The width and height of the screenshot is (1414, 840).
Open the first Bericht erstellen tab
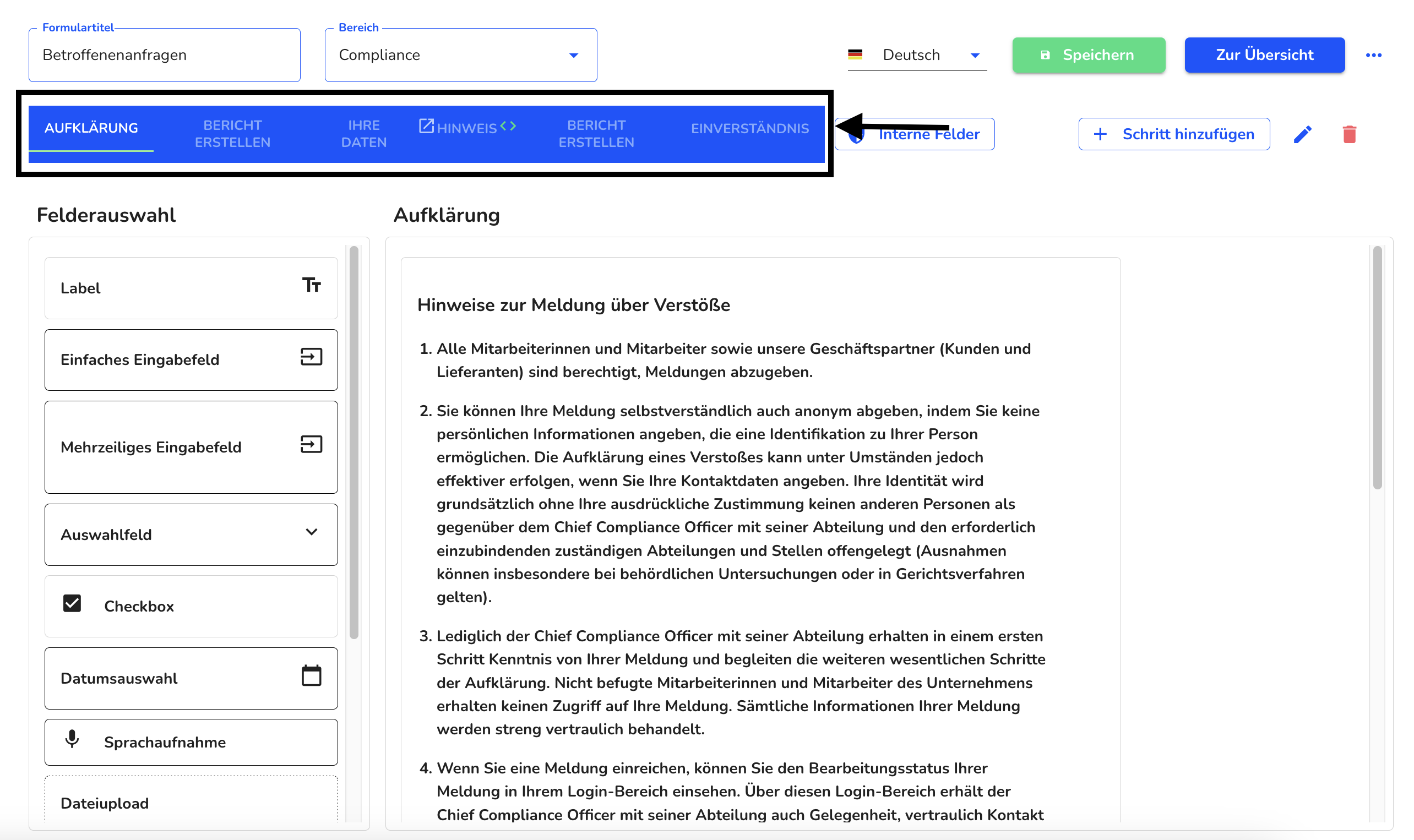click(x=233, y=134)
